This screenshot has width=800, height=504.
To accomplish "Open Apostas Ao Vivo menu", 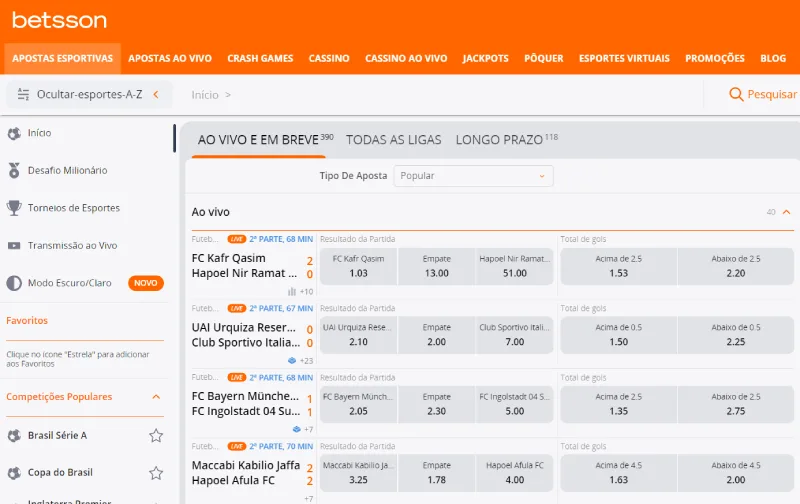I will (x=170, y=59).
